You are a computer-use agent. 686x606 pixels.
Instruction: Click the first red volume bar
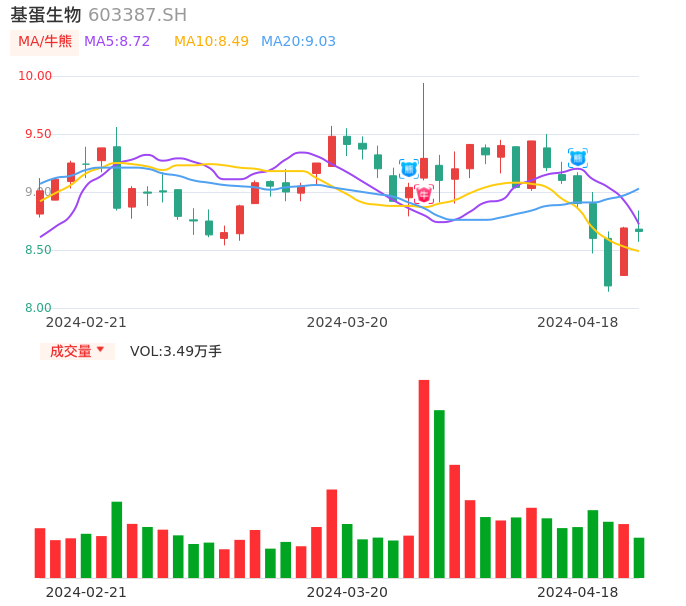(x=40, y=552)
